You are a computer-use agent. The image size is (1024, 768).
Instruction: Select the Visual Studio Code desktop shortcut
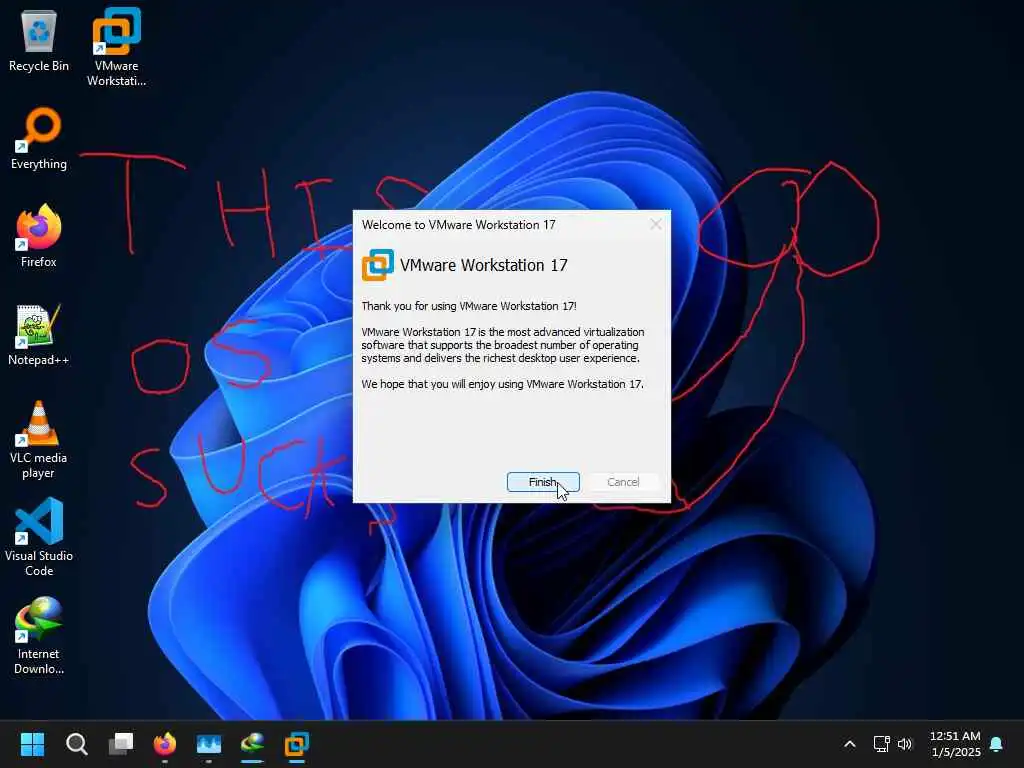[39, 537]
